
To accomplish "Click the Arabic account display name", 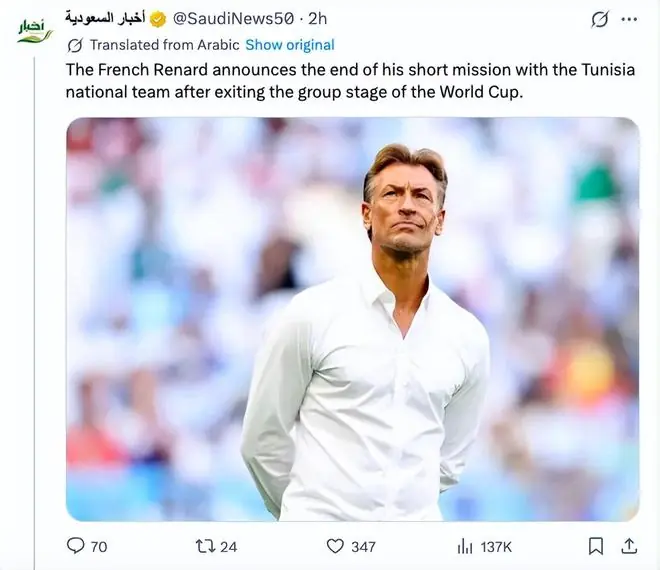I will [x=105, y=18].
